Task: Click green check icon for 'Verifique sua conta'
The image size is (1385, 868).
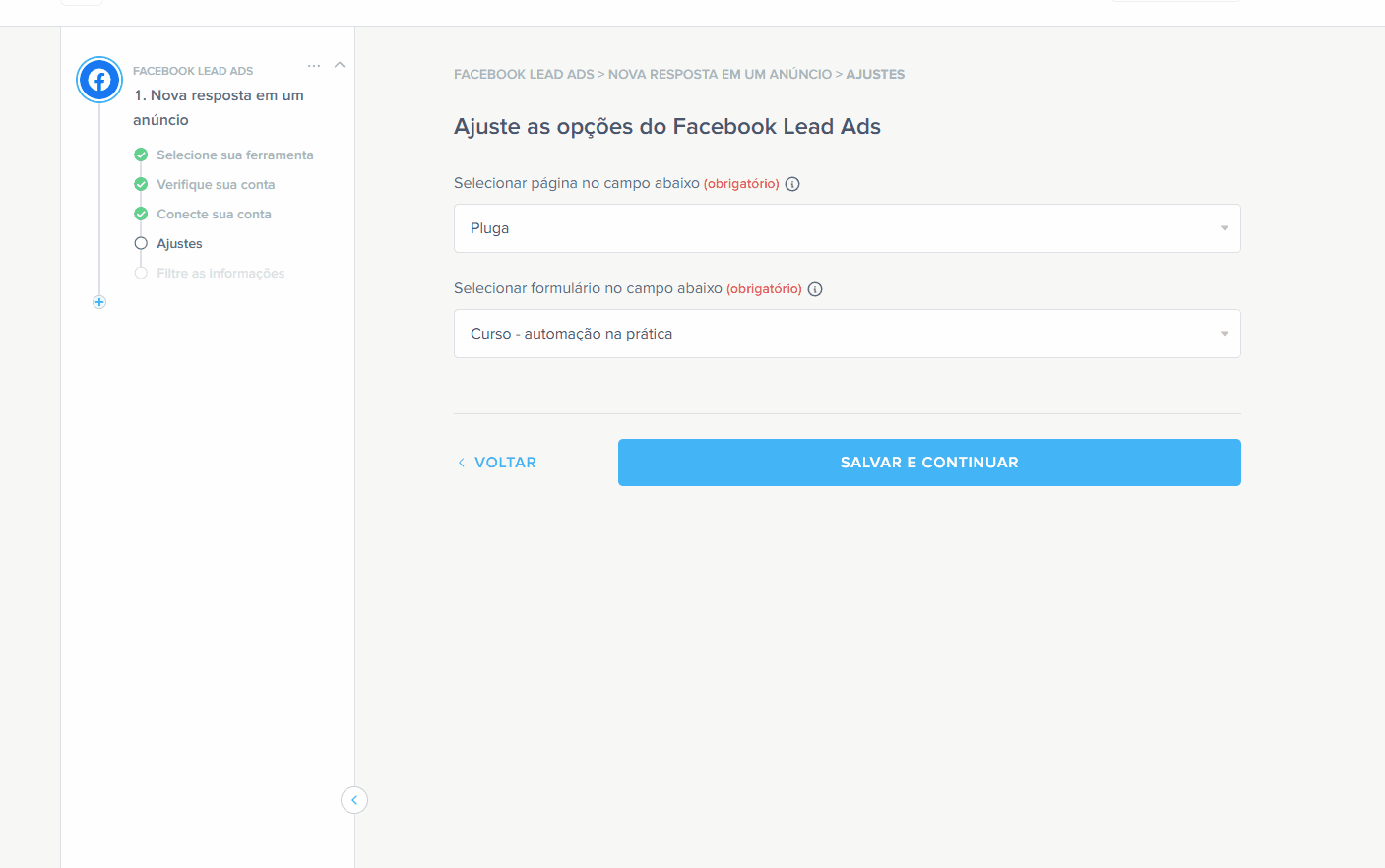Action: point(141,184)
